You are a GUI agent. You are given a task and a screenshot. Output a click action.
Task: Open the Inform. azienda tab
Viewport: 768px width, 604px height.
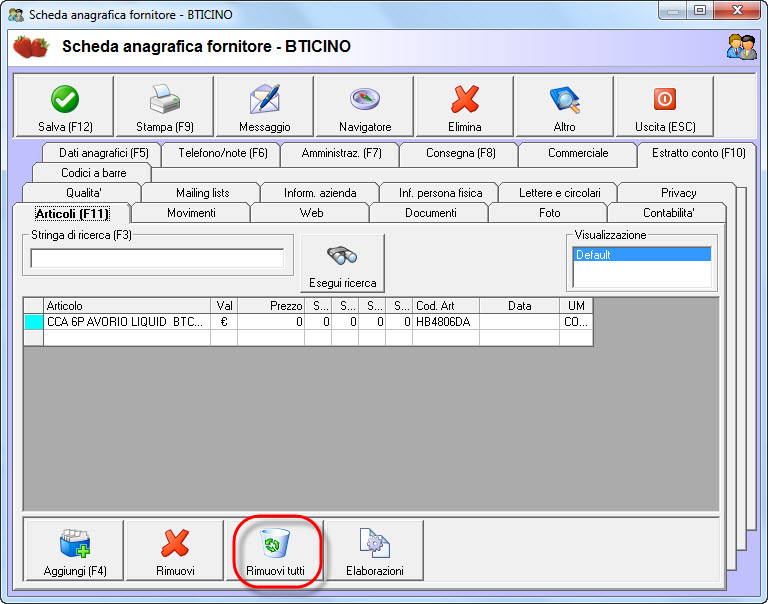(x=320, y=193)
